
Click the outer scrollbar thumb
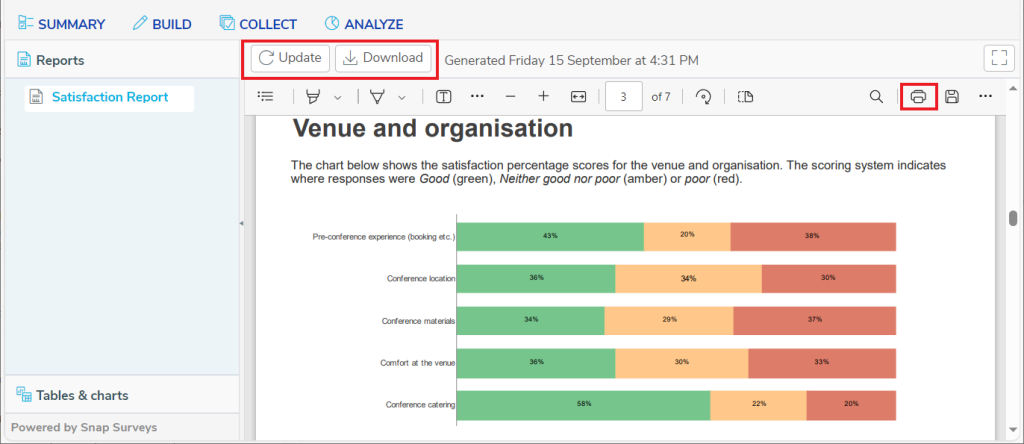(x=1013, y=218)
